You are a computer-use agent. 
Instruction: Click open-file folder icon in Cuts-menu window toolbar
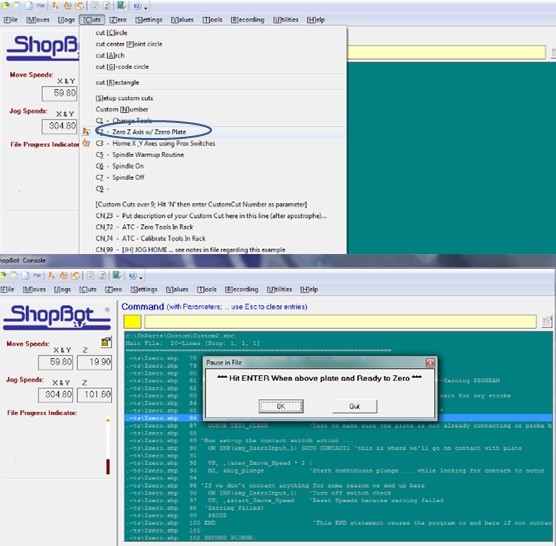(x=6, y=6)
